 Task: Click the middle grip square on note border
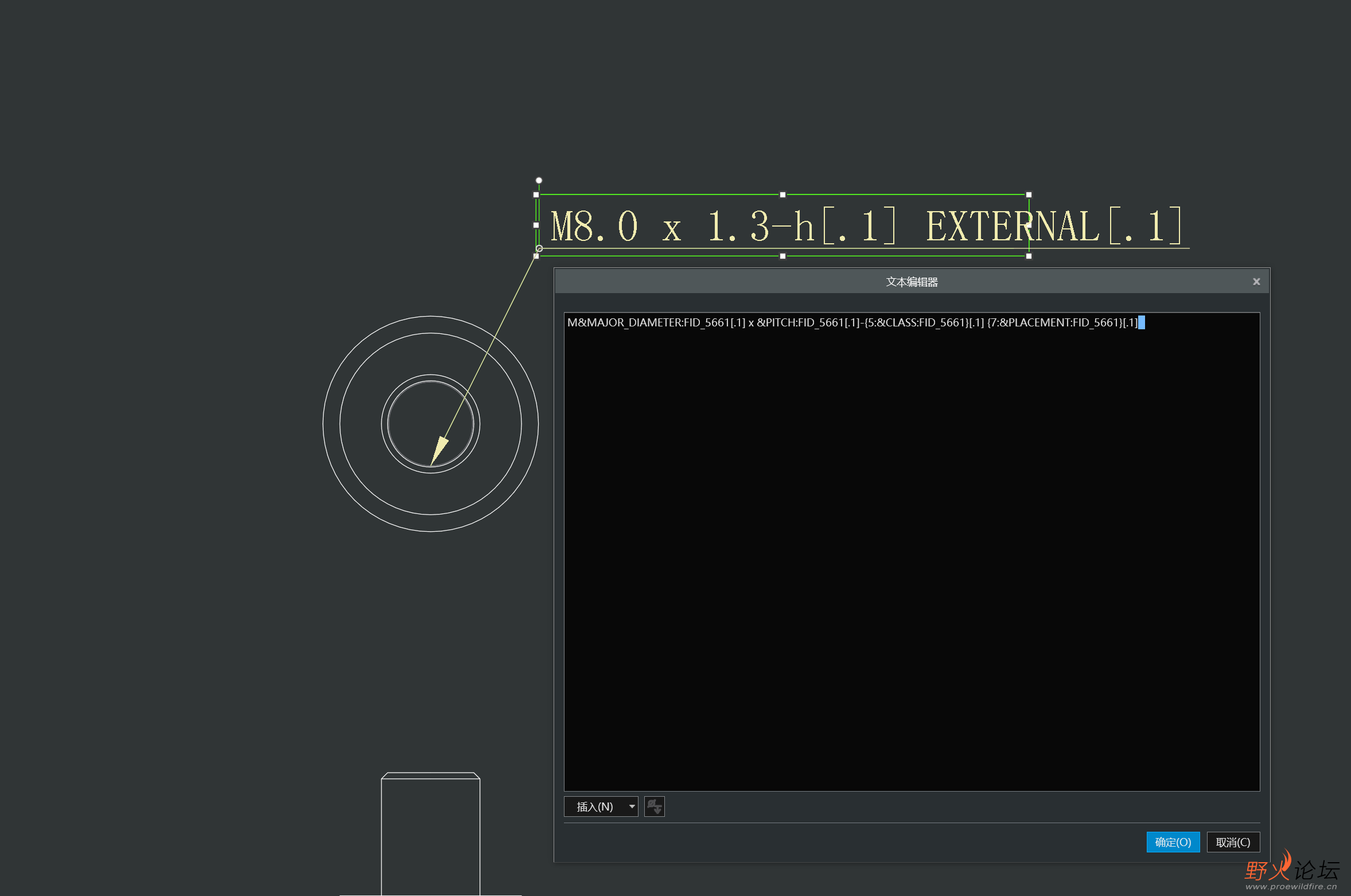tap(782, 195)
